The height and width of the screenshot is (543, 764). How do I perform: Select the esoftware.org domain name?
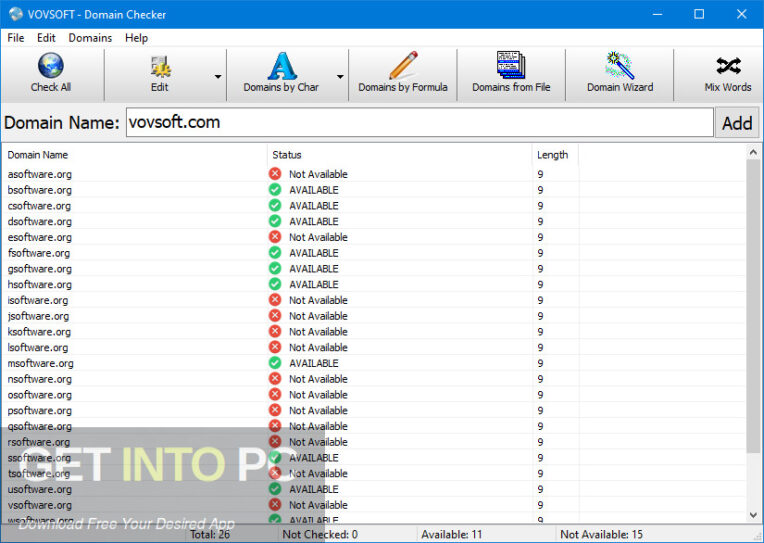[x=39, y=237]
